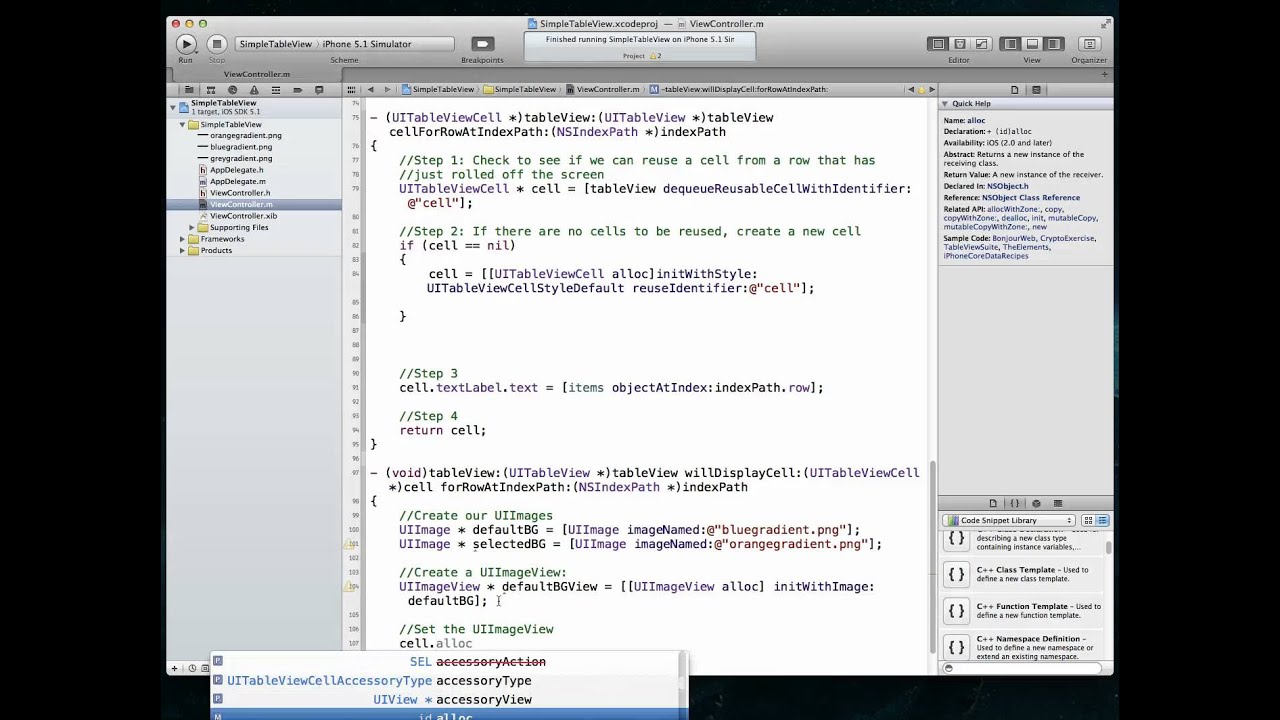This screenshot has width=1280, height=720.
Task: Open ViewController.xib file
Action: [x=243, y=216]
